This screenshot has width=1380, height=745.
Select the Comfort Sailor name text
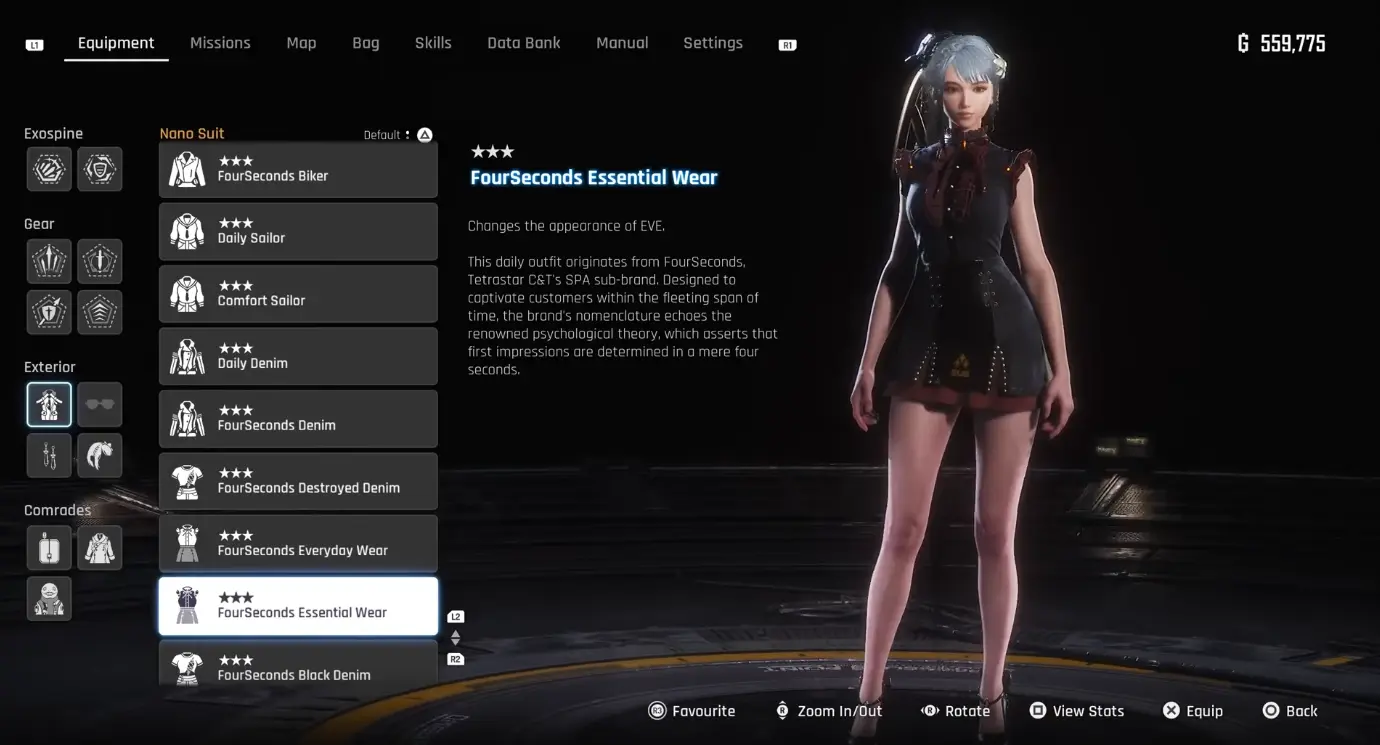click(261, 300)
